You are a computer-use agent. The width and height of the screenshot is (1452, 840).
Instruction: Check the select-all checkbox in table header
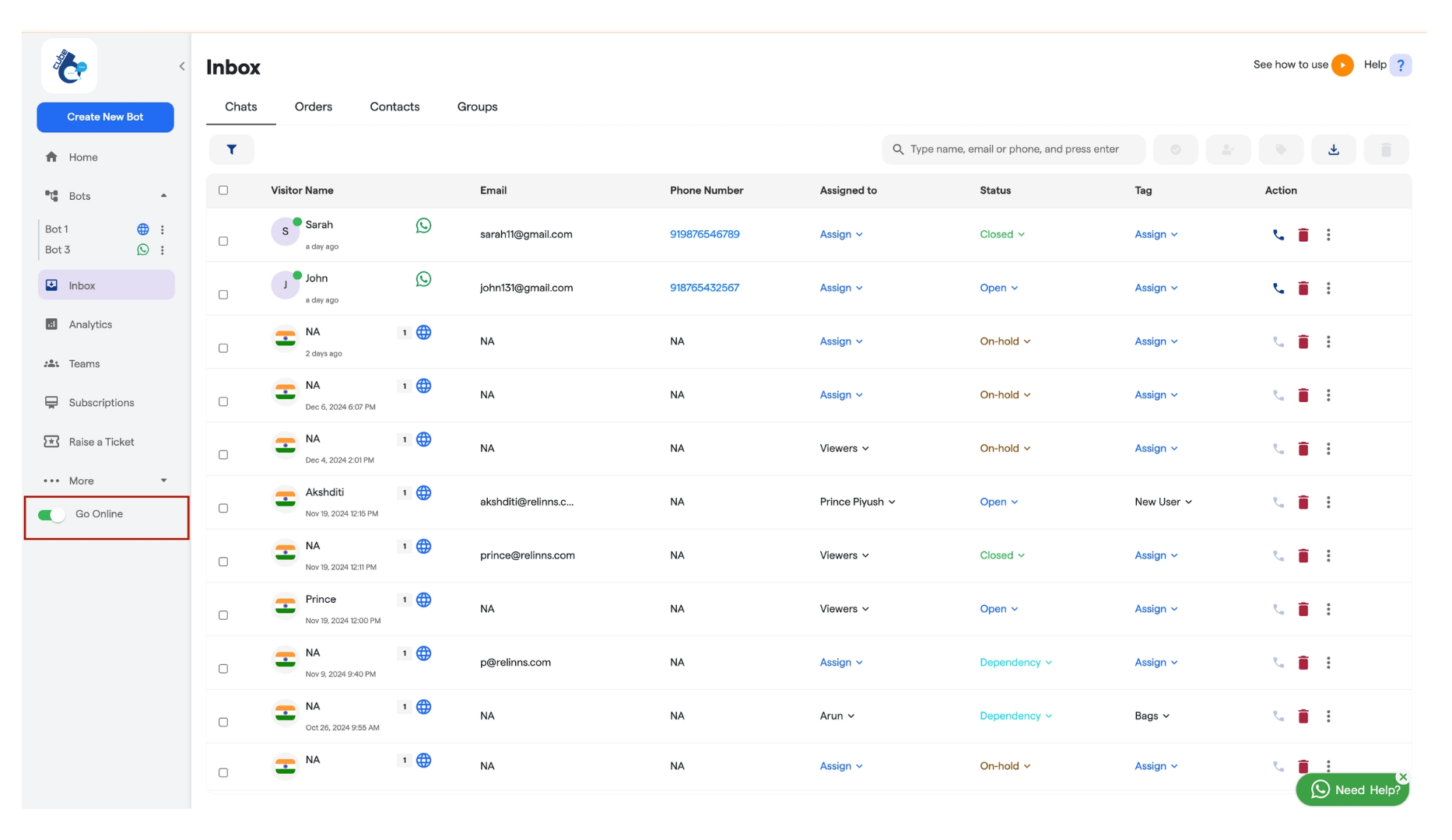pyautogui.click(x=223, y=191)
